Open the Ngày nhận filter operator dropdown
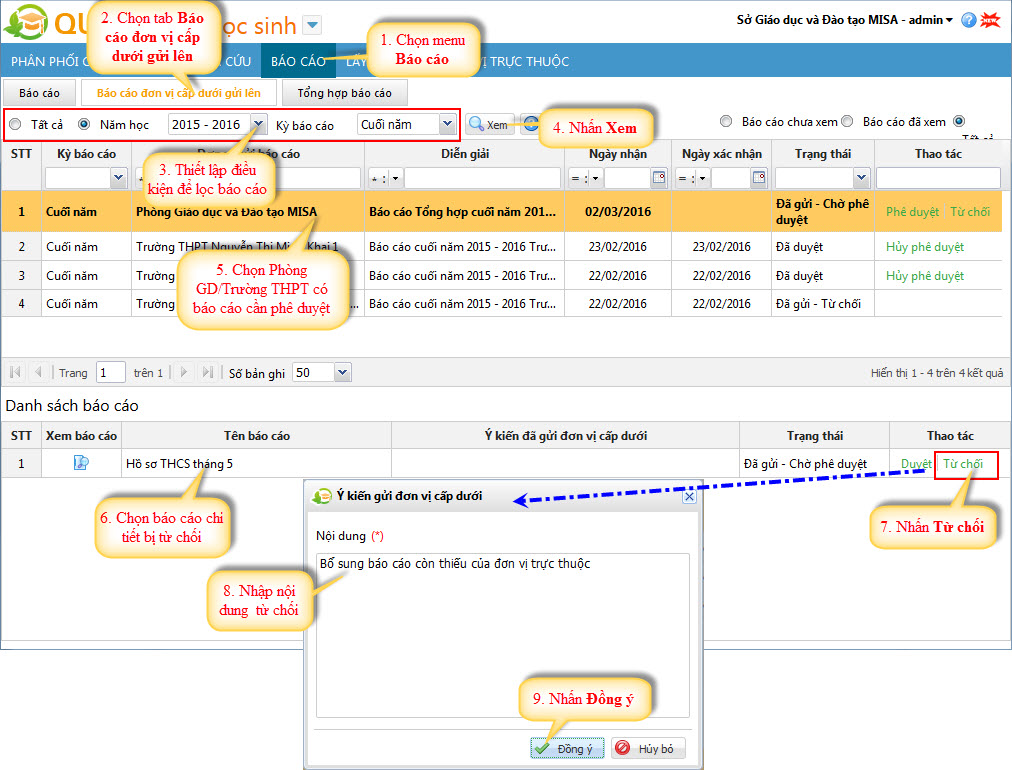 [596, 178]
